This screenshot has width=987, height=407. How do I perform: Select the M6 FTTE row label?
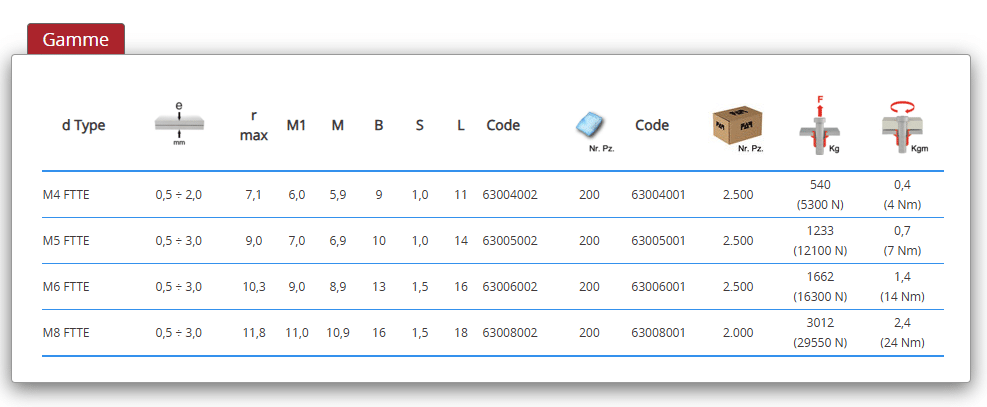click(66, 287)
